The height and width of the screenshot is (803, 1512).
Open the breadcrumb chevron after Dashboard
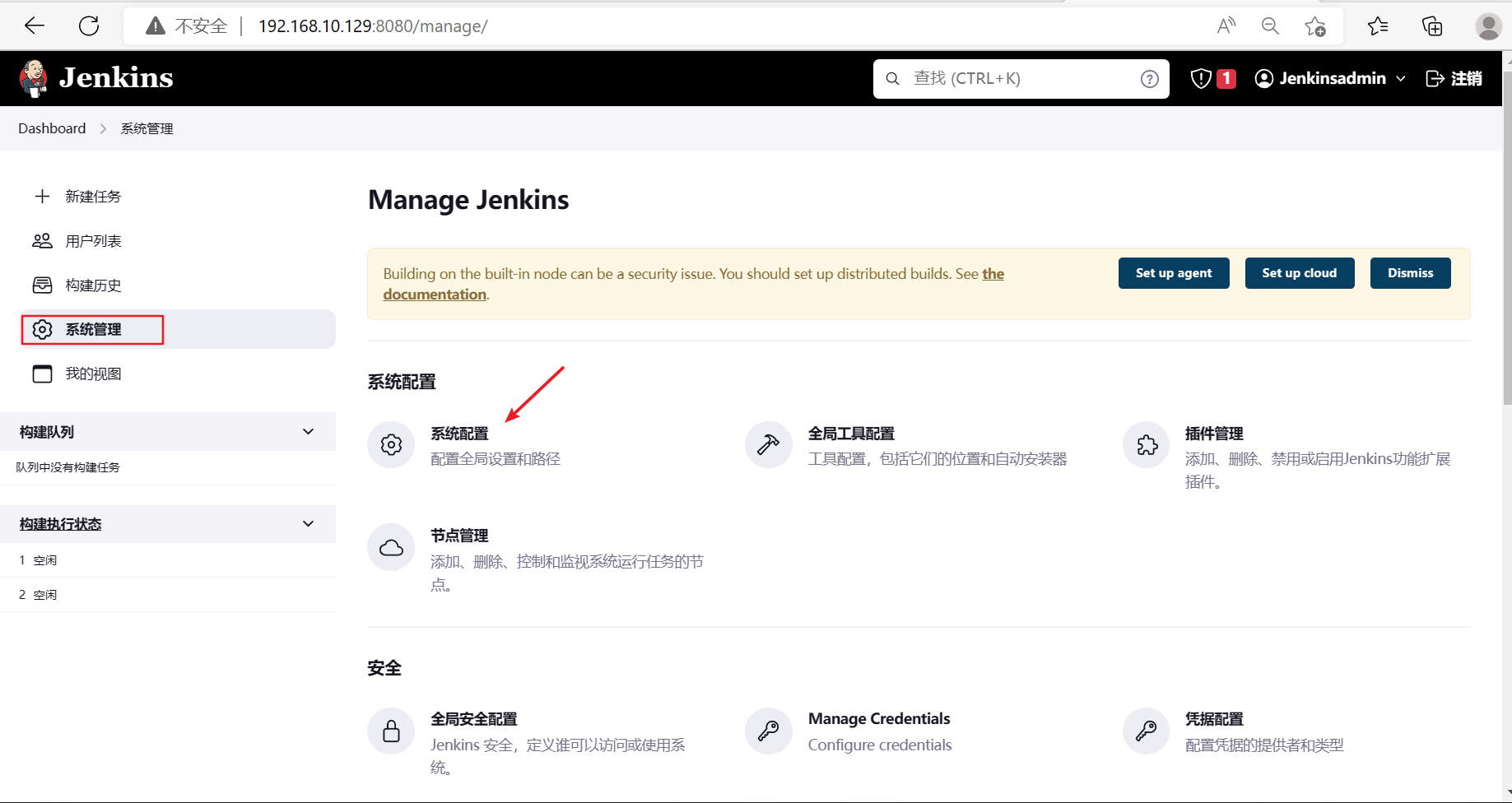click(104, 129)
